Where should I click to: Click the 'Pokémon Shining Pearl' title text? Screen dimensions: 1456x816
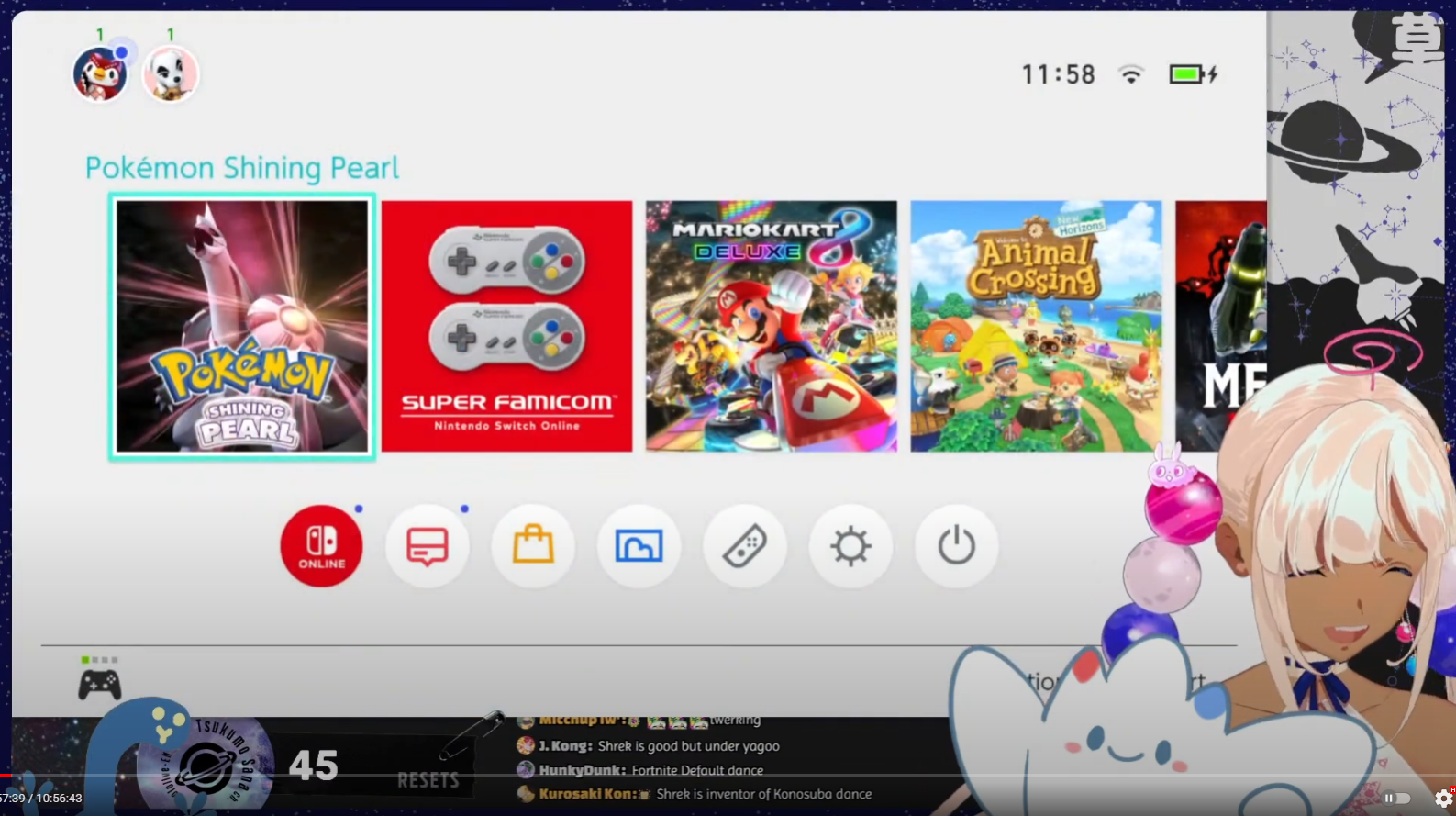242,168
